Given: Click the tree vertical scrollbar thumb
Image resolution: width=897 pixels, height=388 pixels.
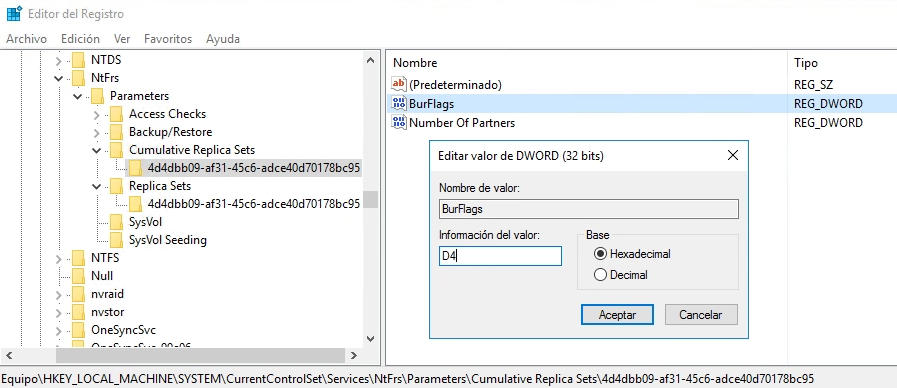Looking at the screenshot, I should point(370,199).
